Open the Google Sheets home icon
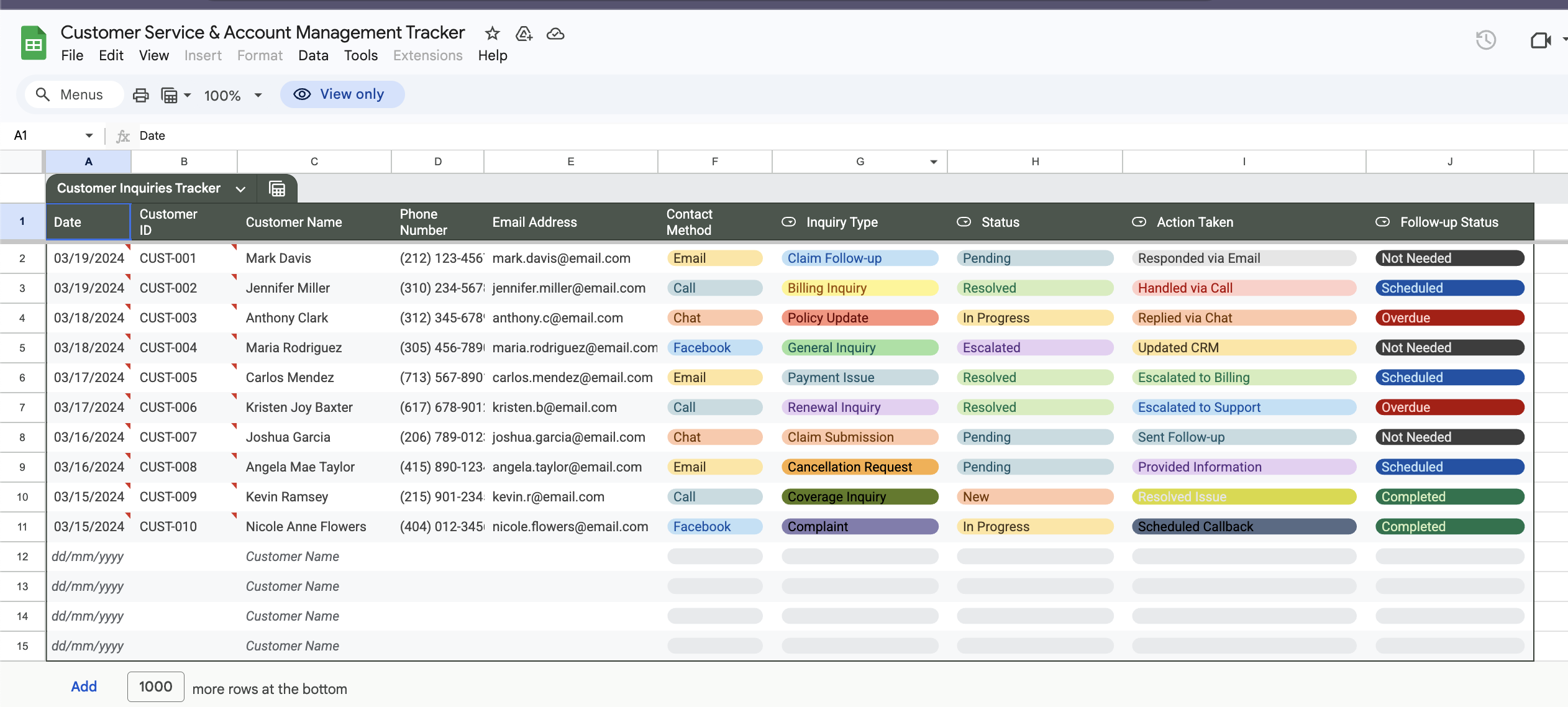This screenshot has width=1568, height=707. click(34, 43)
